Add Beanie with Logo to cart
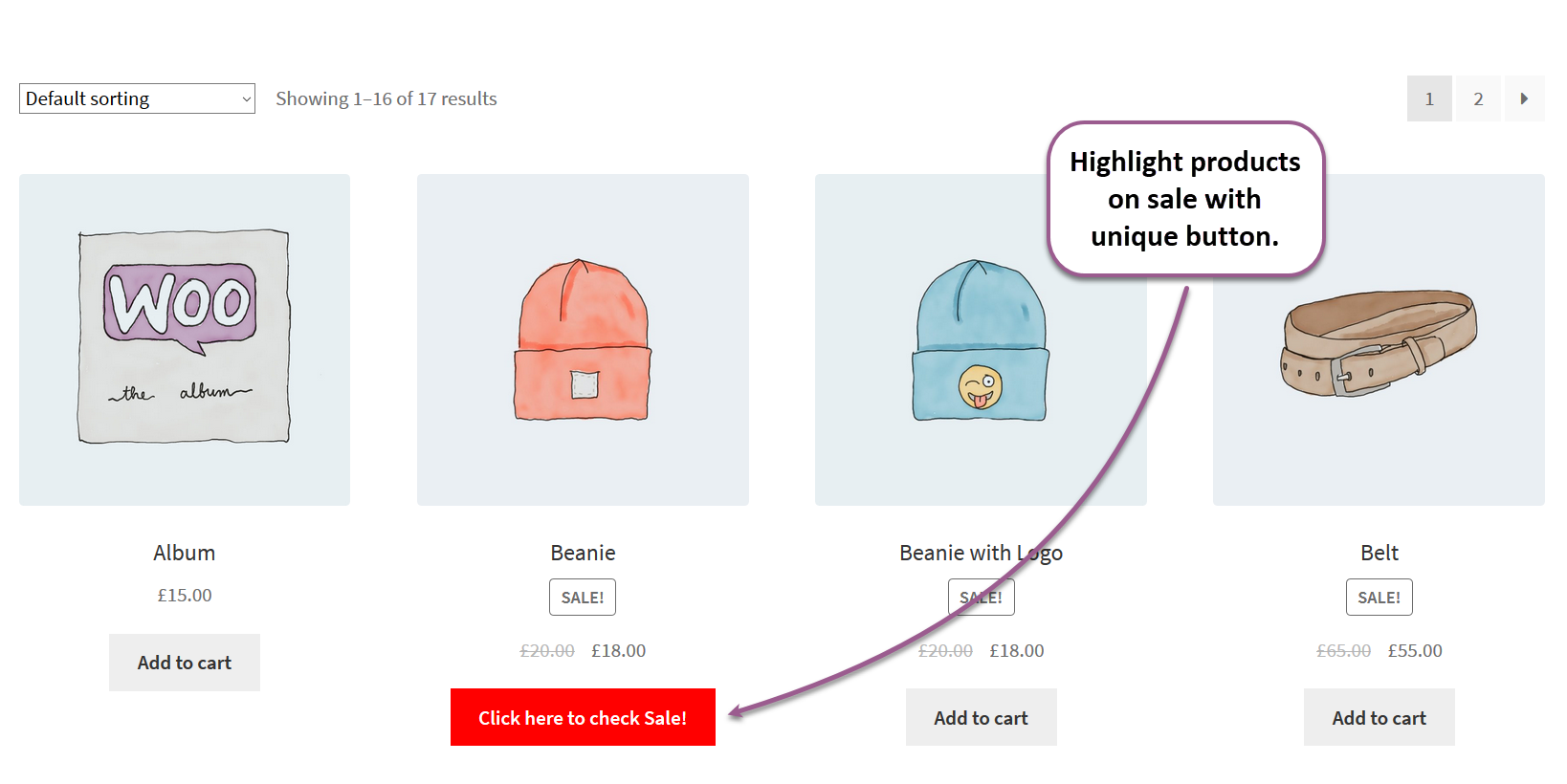The height and width of the screenshot is (784, 1567). 981,717
